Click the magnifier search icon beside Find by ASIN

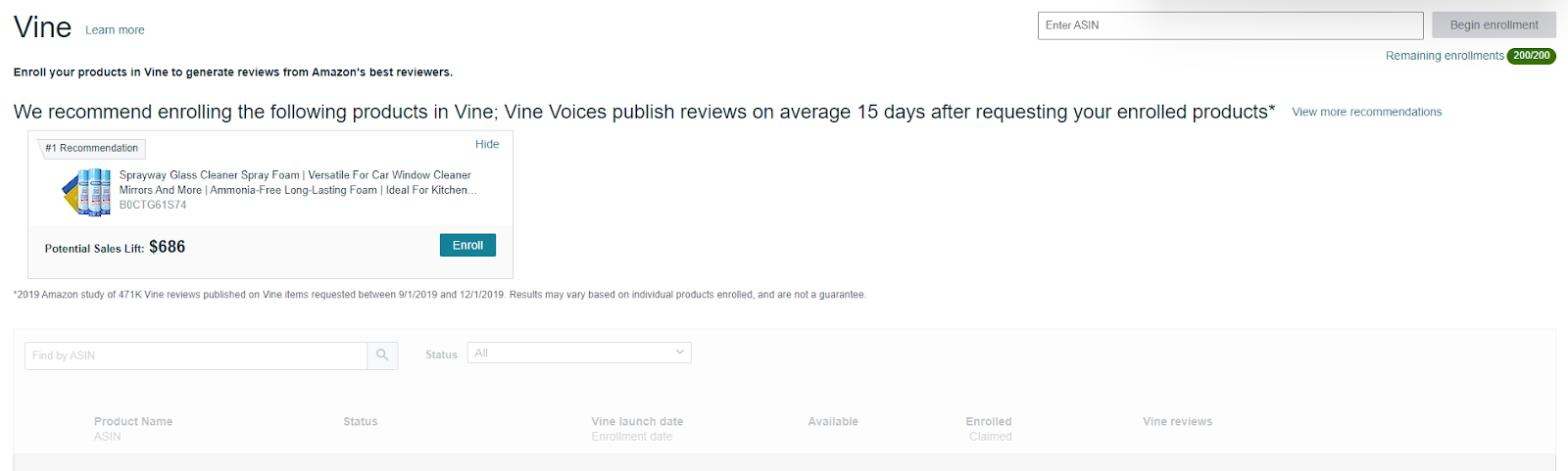pyautogui.click(x=382, y=355)
